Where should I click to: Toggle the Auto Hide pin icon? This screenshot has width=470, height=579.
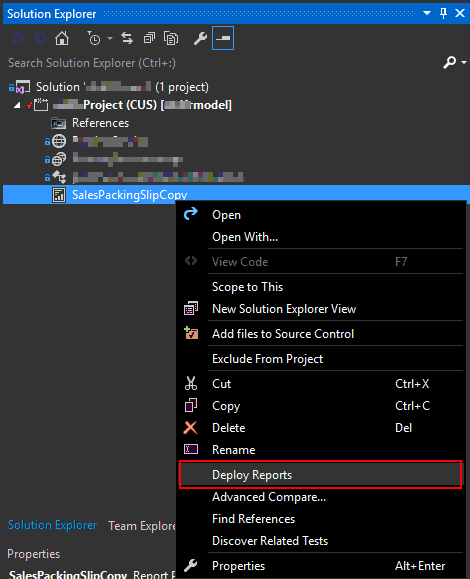[x=443, y=13]
